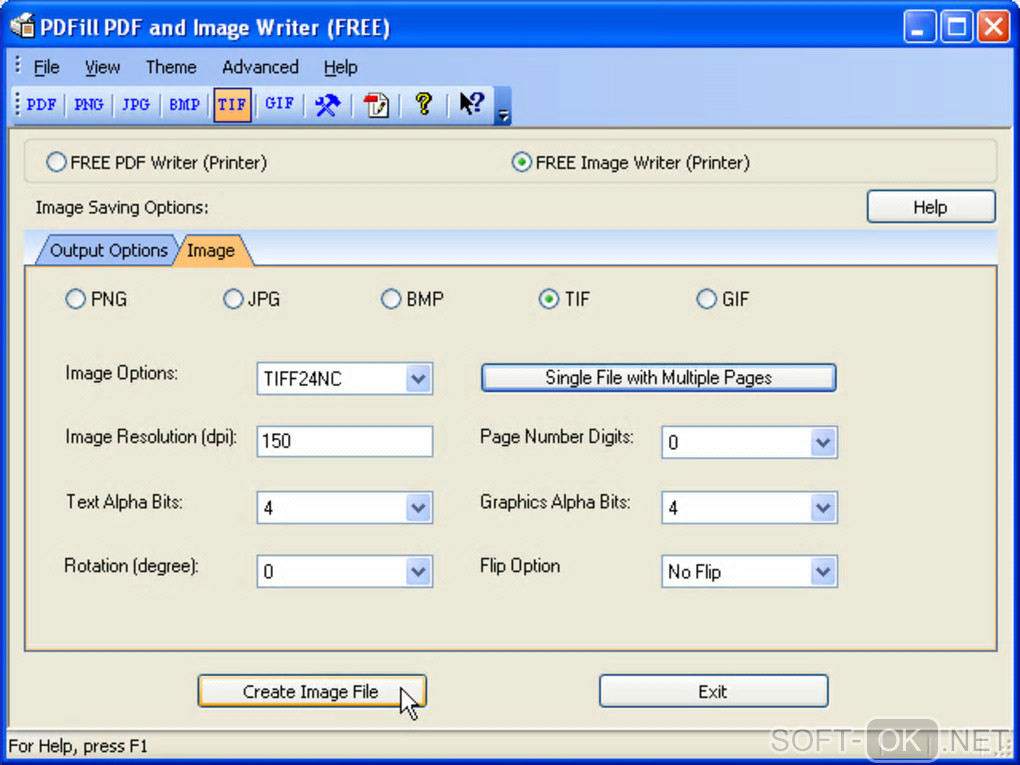
Task: Activate the arrow-question context help icon
Action: [x=472, y=105]
